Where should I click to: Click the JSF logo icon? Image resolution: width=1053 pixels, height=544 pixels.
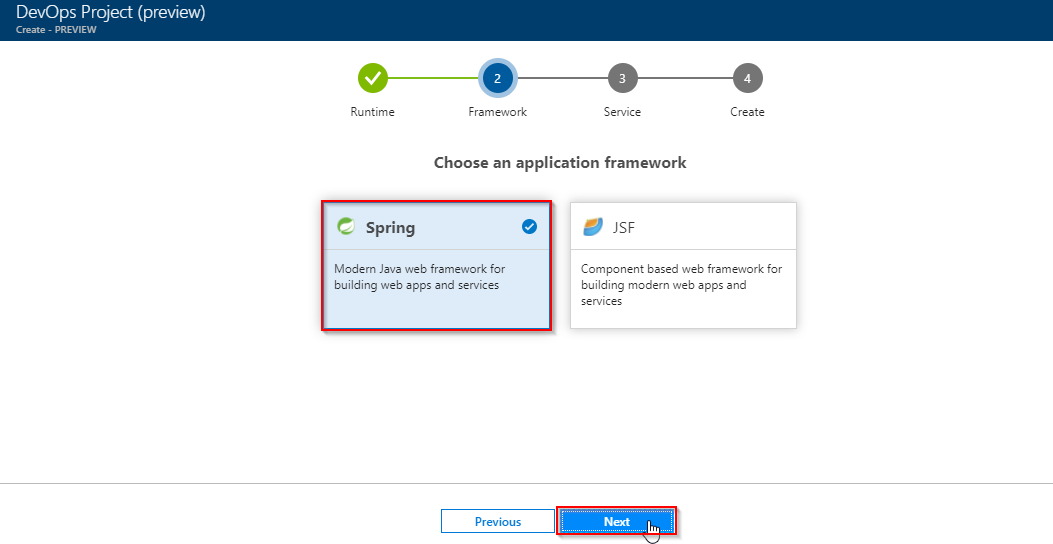[593, 227]
